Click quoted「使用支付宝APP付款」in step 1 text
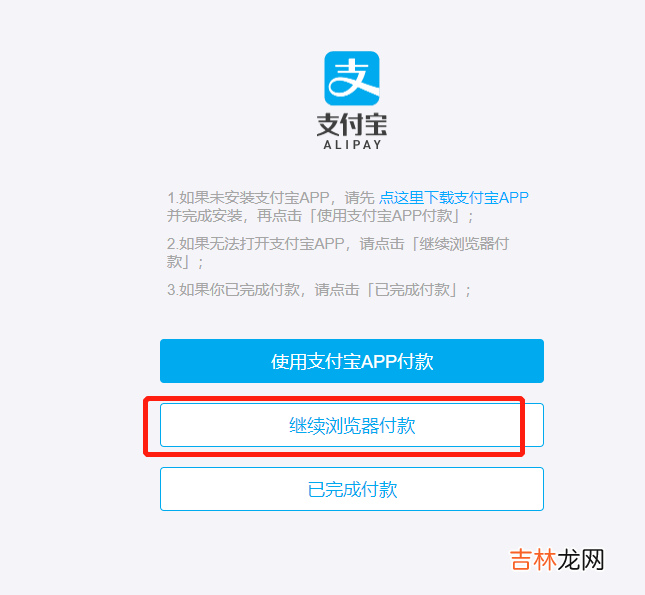This screenshot has height=595, width=645. (388, 216)
